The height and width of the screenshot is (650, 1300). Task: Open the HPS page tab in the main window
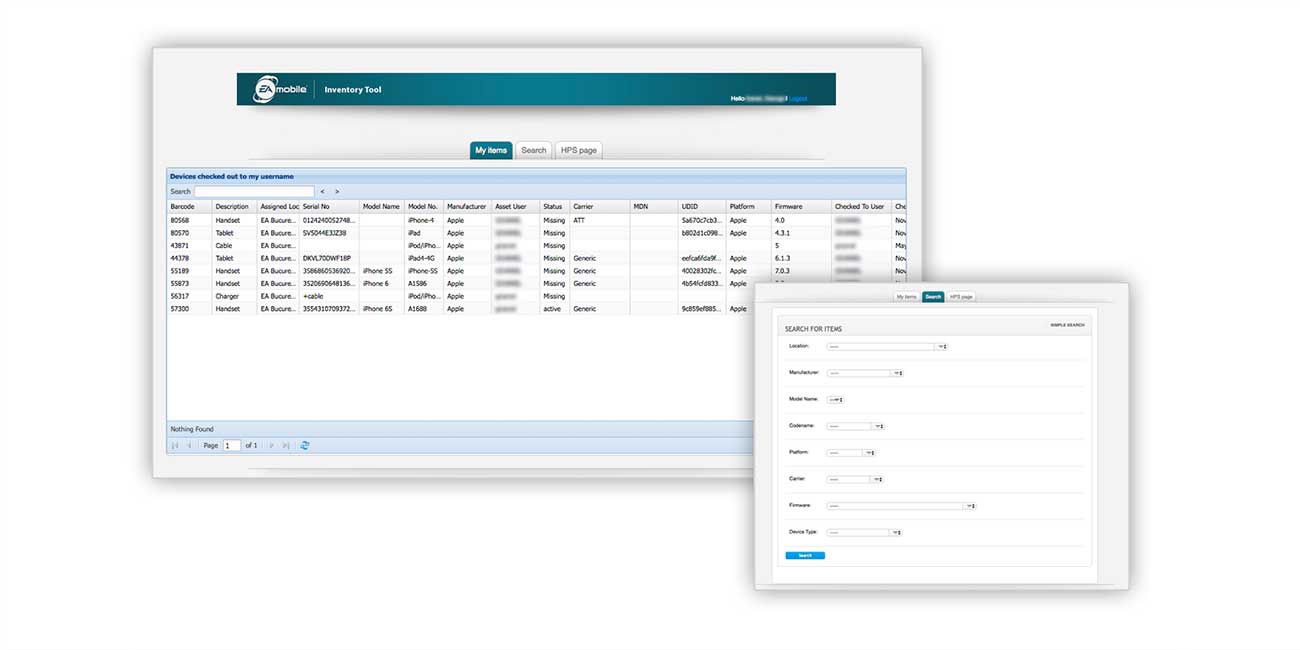tap(578, 150)
